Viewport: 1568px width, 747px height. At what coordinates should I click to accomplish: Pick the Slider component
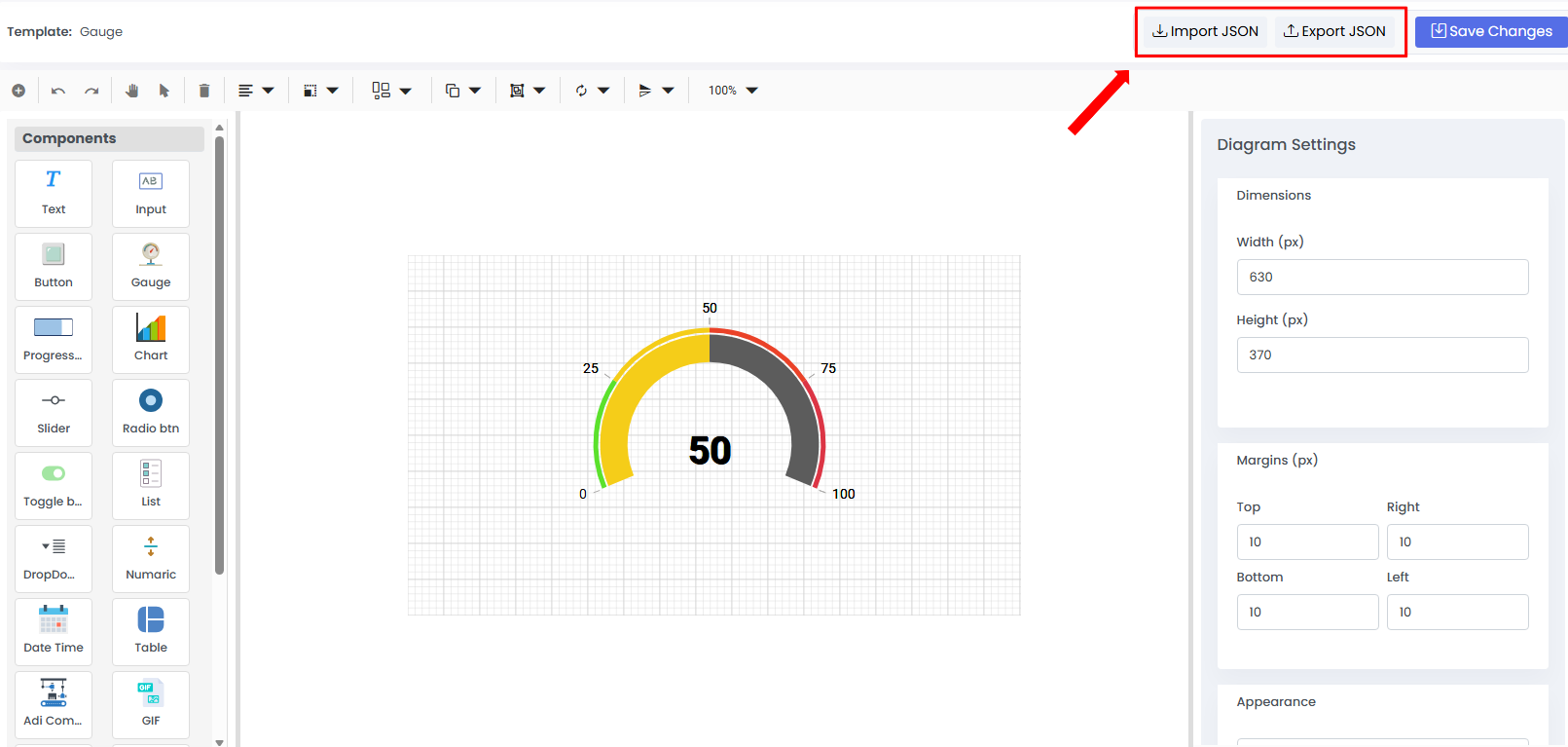point(54,412)
